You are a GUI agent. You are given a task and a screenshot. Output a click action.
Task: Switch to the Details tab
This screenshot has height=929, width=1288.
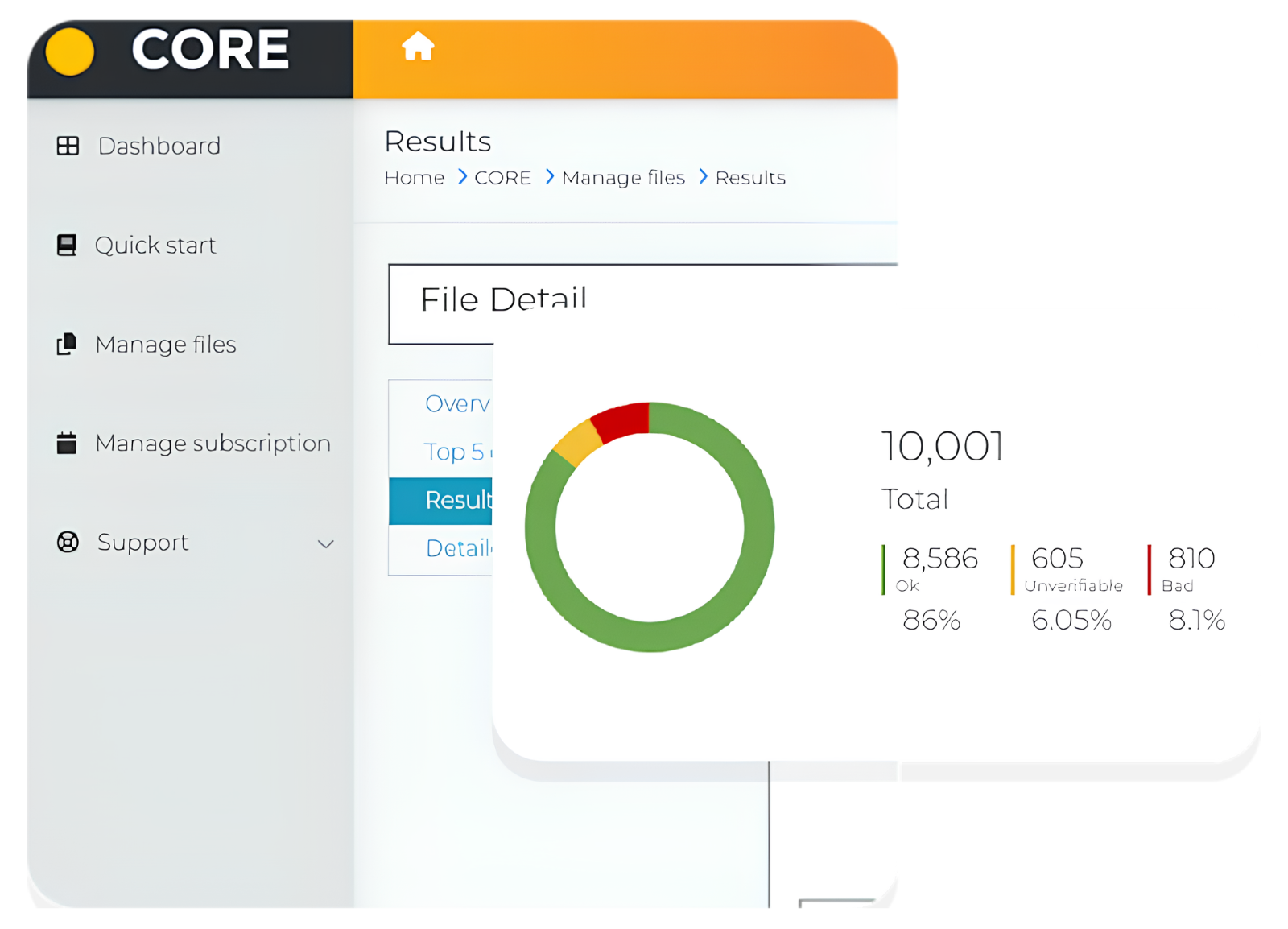[441, 548]
